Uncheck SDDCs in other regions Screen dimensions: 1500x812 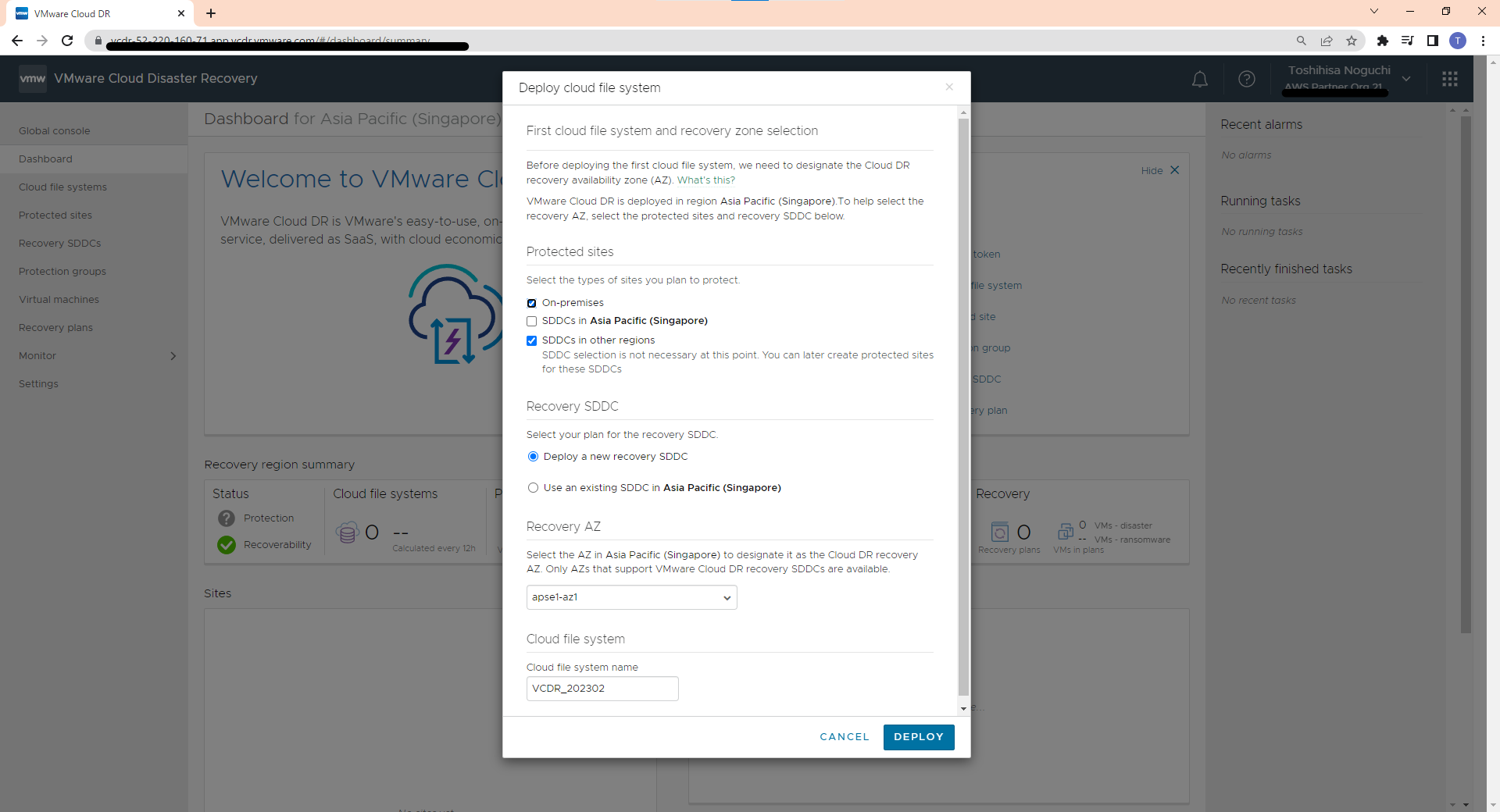[x=531, y=340]
